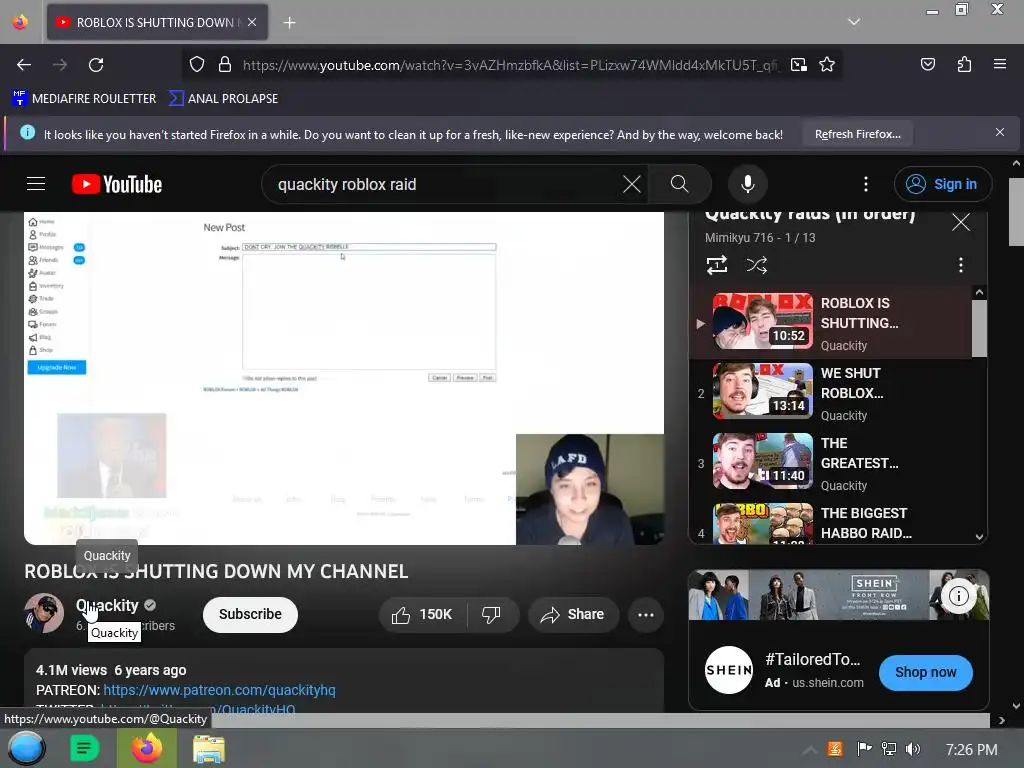Open the SHEIN advertiser logo
Screen dimensions: 1024x768
(729, 670)
